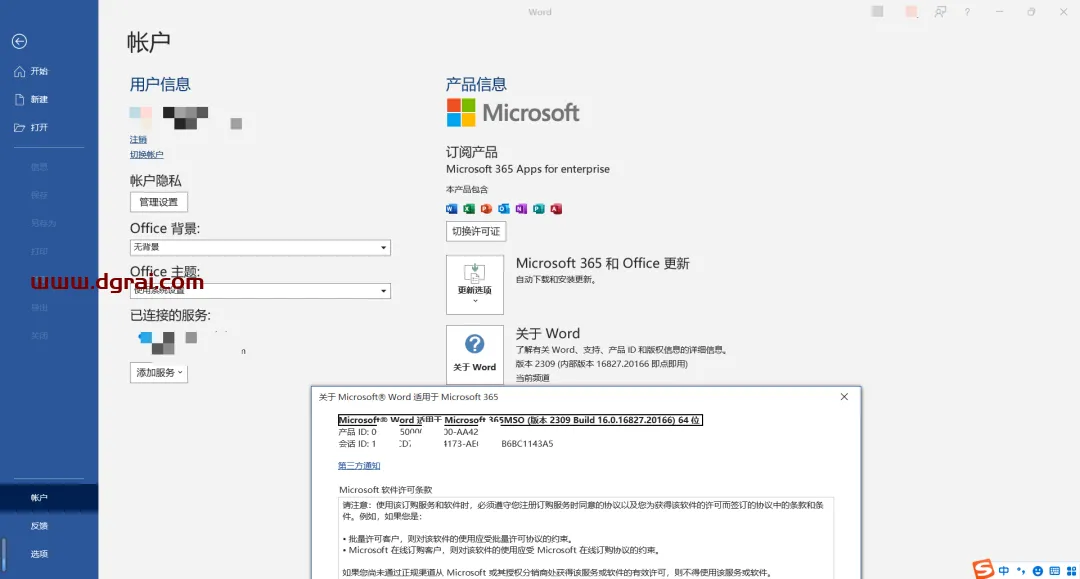Click the 切换帐户 link
Viewport: 1080px width, 579px height.
[147, 155]
